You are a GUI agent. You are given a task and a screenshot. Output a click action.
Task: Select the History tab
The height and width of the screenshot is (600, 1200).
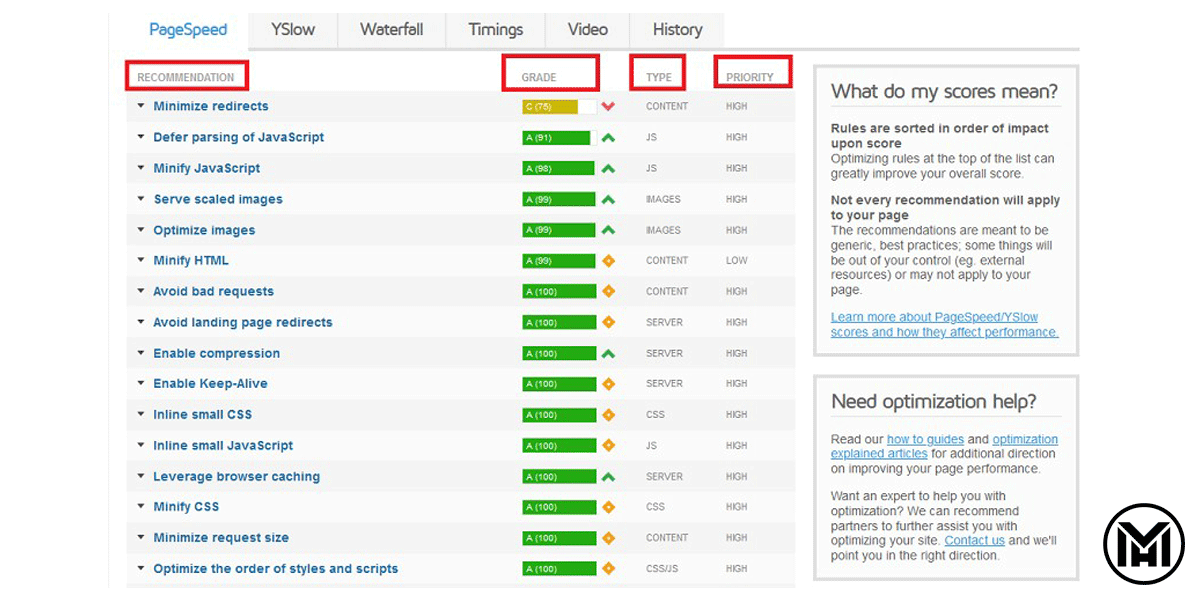pos(677,30)
